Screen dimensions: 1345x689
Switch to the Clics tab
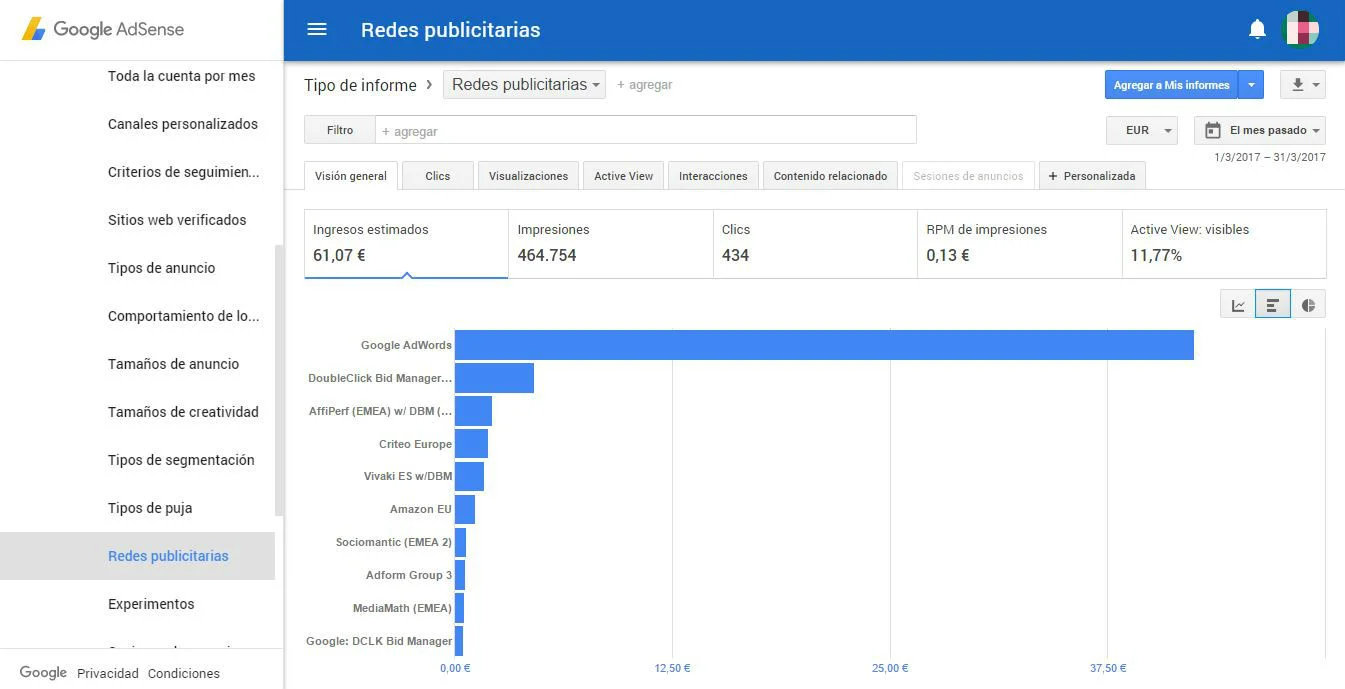438,176
